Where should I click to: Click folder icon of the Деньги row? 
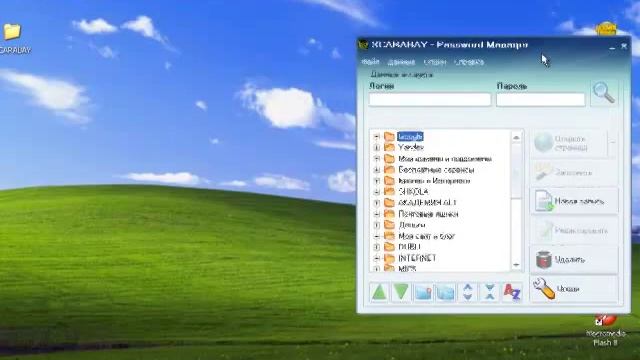tap(389, 225)
